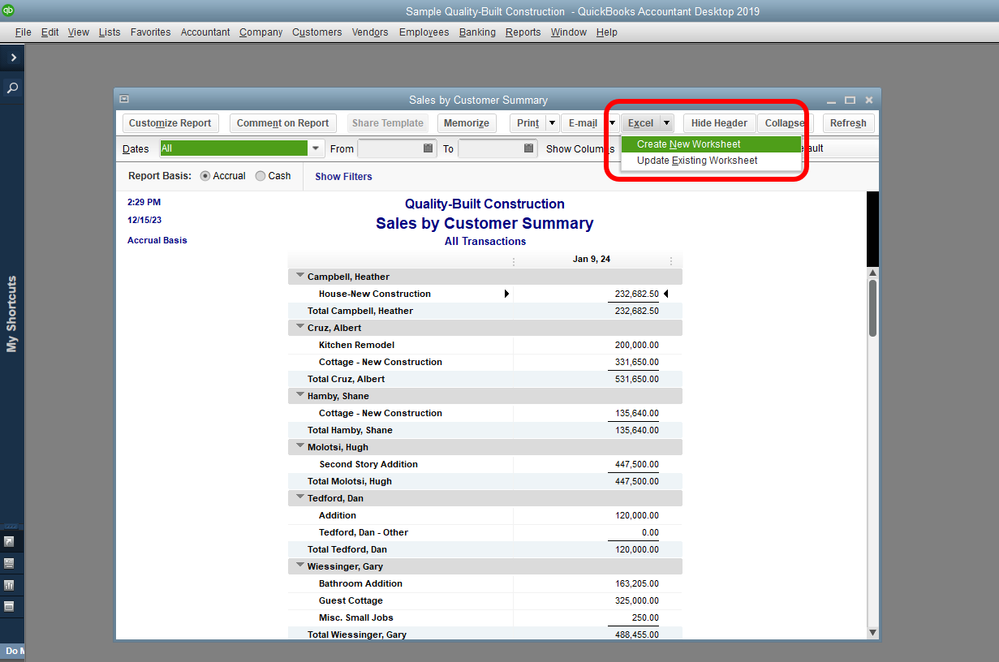Click the scrollbar up arrow in the report
Screen dimensions: 999x662
tap(873, 273)
